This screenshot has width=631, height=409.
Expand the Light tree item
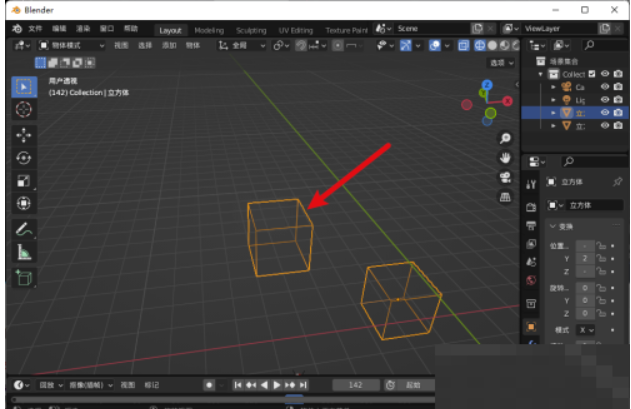tap(553, 100)
